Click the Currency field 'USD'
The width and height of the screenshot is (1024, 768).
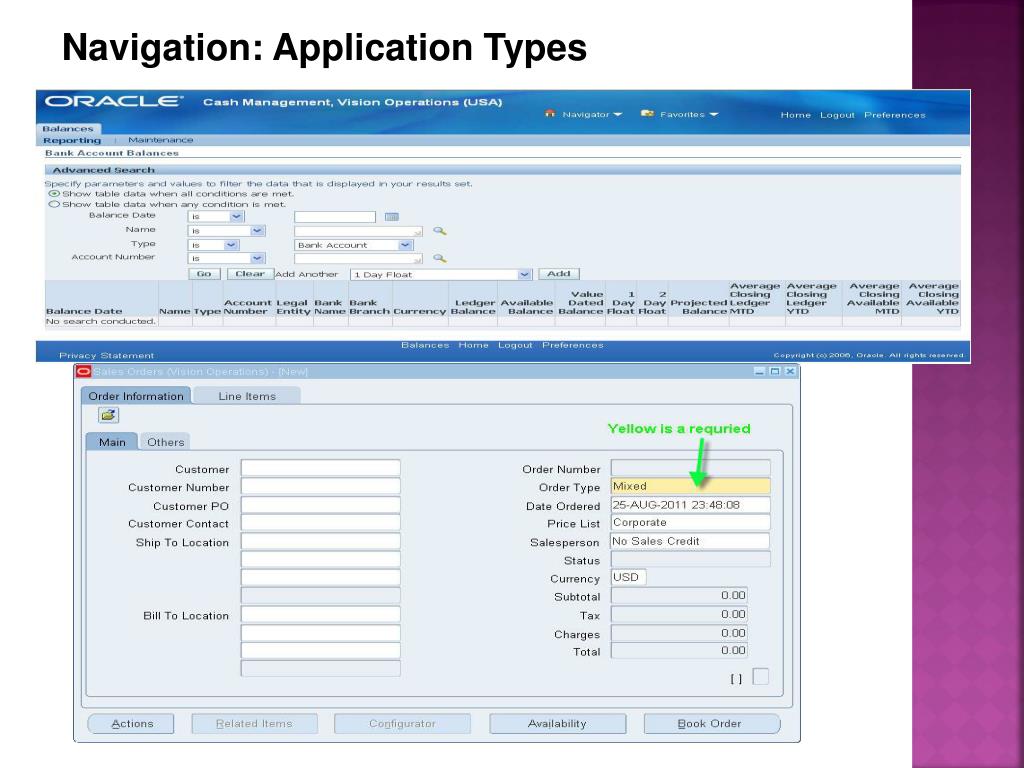tap(628, 577)
